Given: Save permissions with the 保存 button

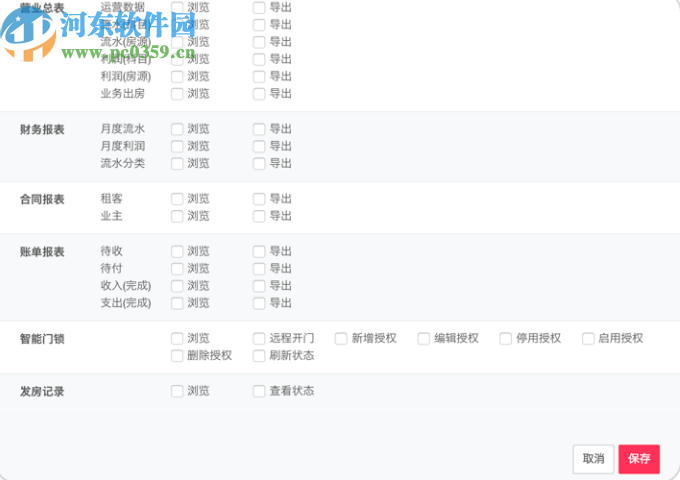Looking at the screenshot, I should [639, 459].
